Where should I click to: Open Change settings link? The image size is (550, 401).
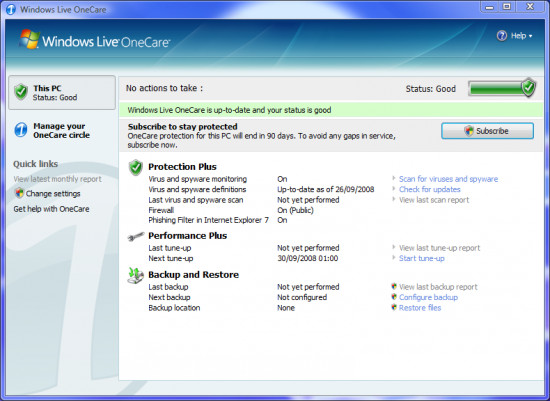53,194
